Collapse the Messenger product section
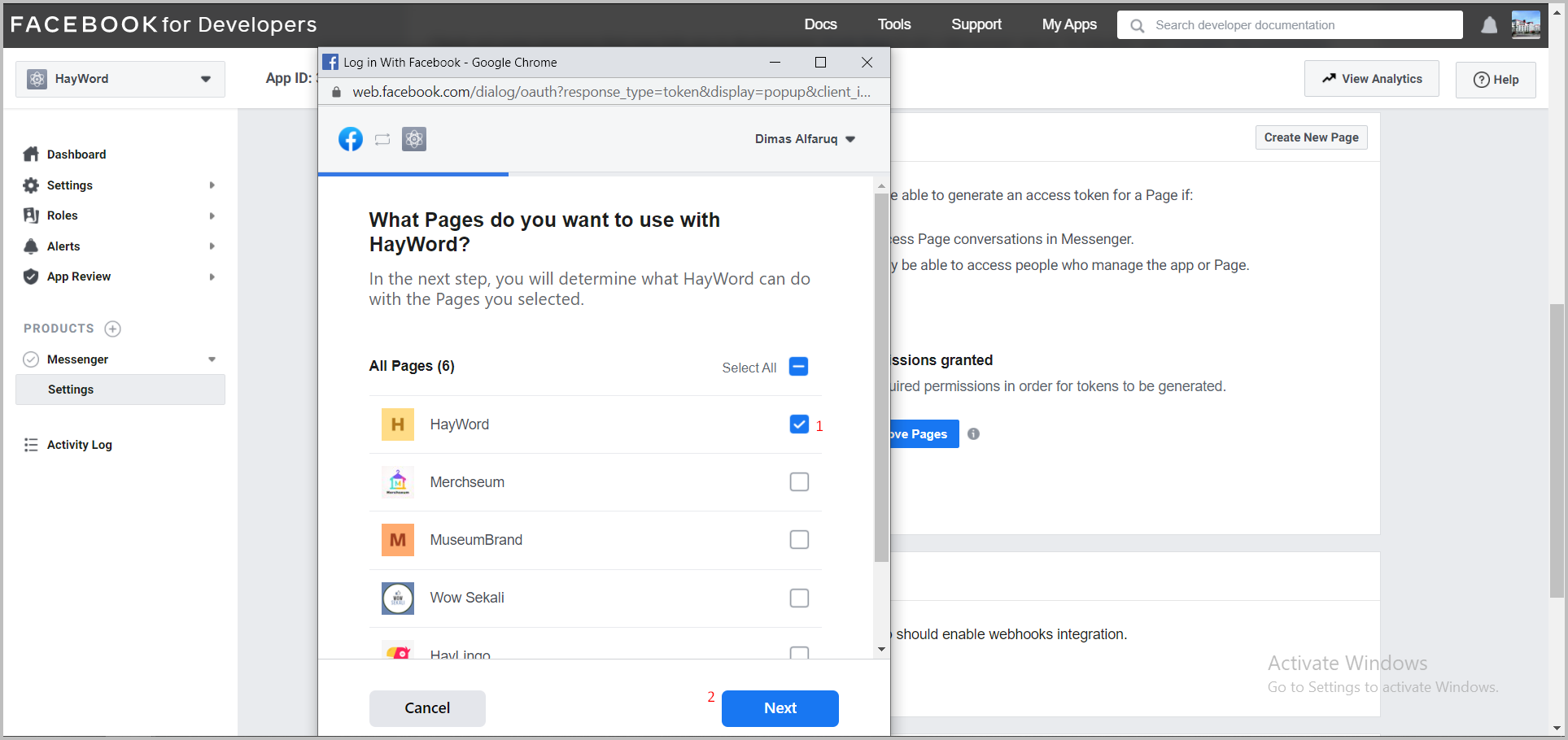The height and width of the screenshot is (740, 1568). [212, 359]
